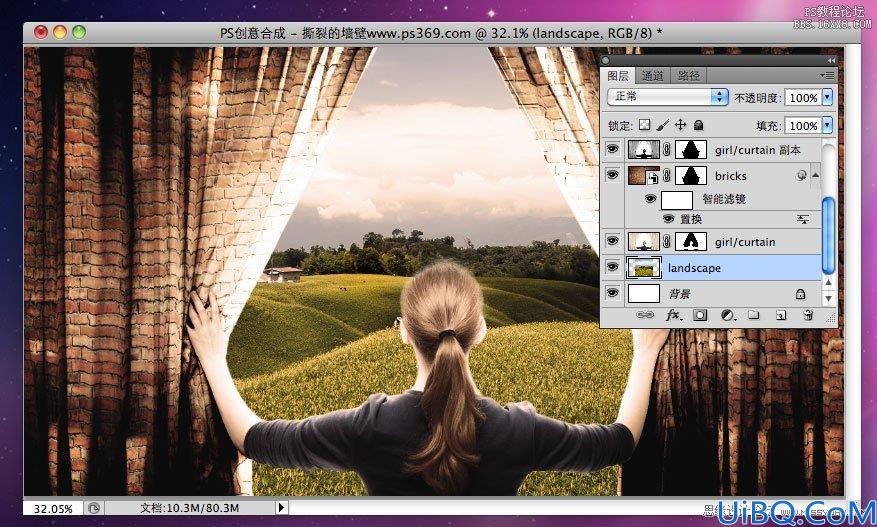Open blending options icon for 置换 filter
Screen dimensions: 877x527
point(803,219)
